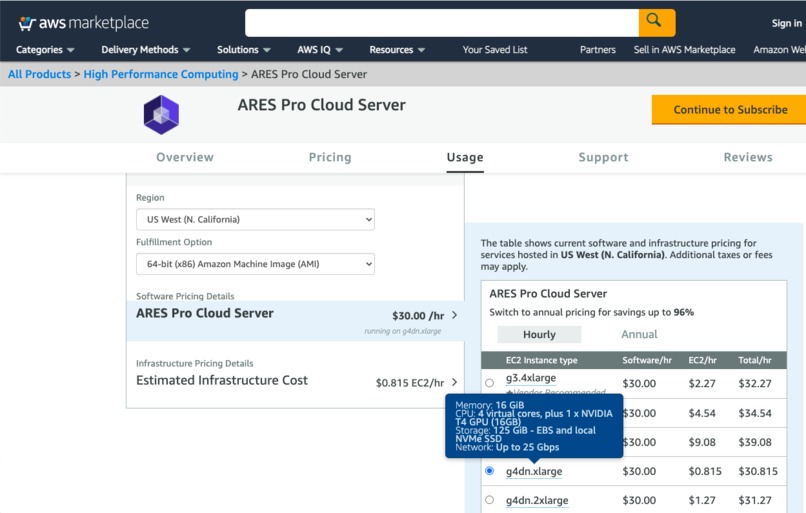Image resolution: width=806 pixels, height=513 pixels.
Task: Open Your Saved List
Action: [494, 50]
